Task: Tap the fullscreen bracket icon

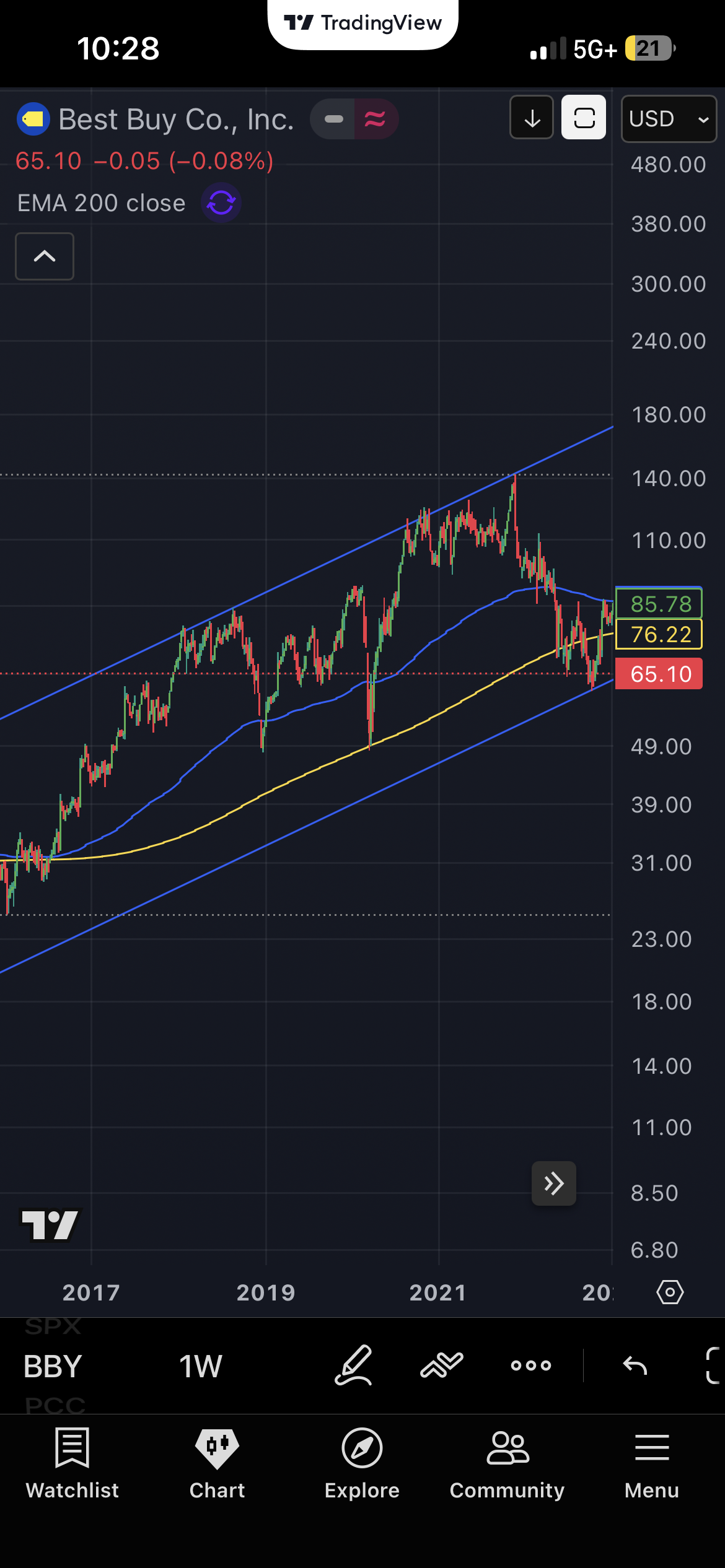Action: [x=713, y=1365]
